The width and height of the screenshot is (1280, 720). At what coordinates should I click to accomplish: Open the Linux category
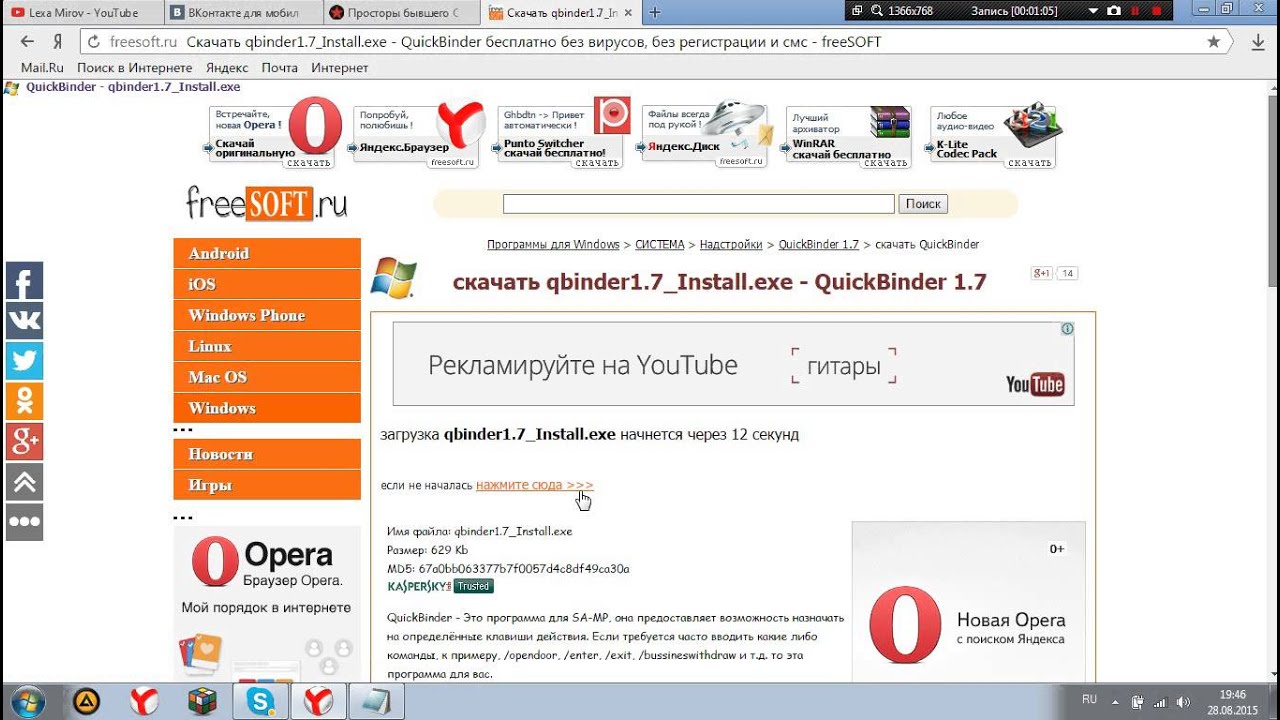[x=267, y=346]
